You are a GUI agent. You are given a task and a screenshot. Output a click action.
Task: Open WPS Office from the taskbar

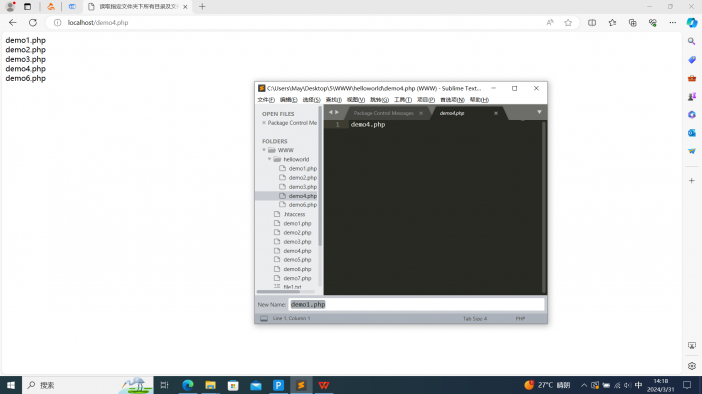pyautogui.click(x=324, y=385)
